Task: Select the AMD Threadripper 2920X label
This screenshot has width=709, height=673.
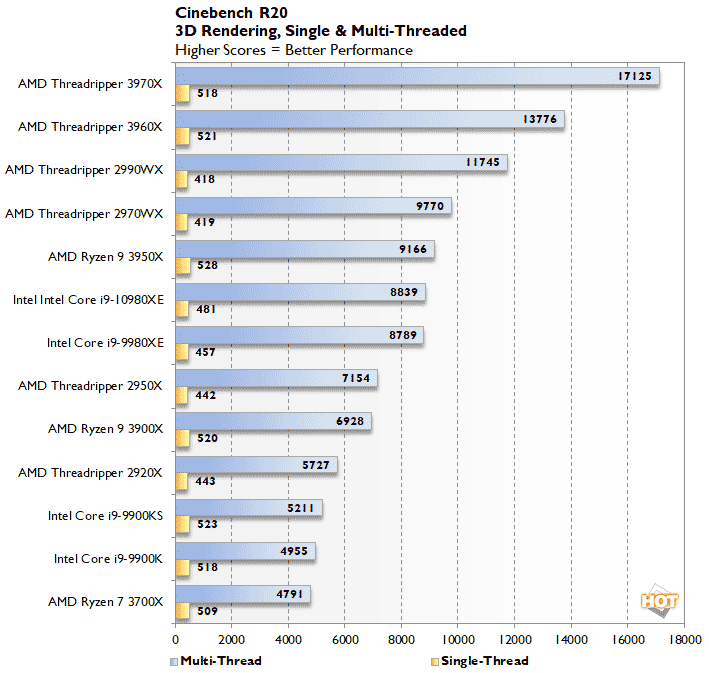Action: pyautogui.click(x=90, y=473)
